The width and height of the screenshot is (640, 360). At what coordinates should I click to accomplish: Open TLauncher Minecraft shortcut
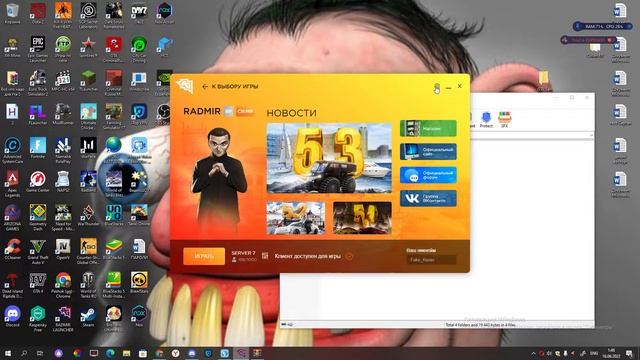[x=88, y=80]
